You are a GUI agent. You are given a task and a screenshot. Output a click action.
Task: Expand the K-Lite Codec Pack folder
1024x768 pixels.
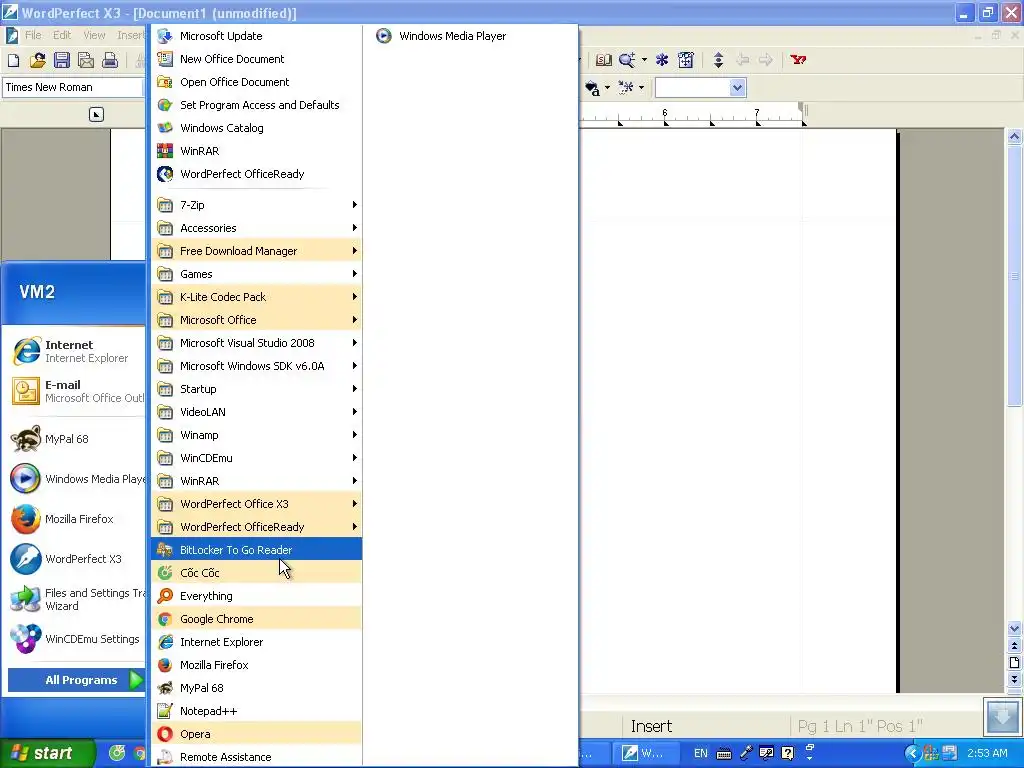coord(256,297)
